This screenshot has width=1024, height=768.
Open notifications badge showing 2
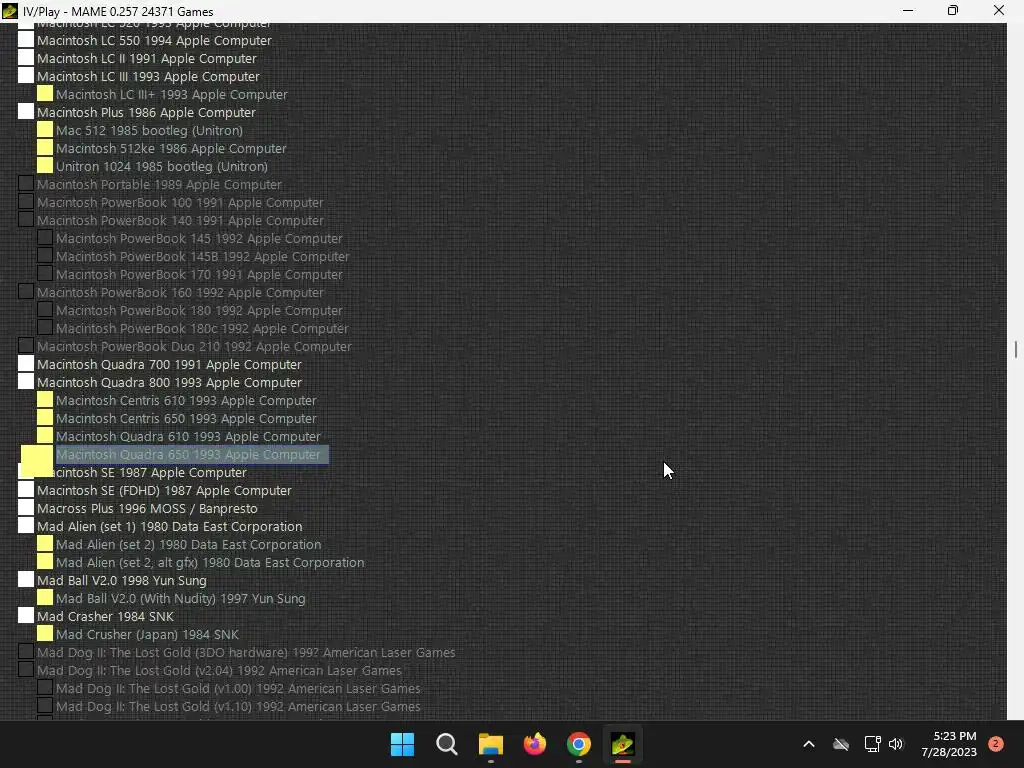click(996, 744)
